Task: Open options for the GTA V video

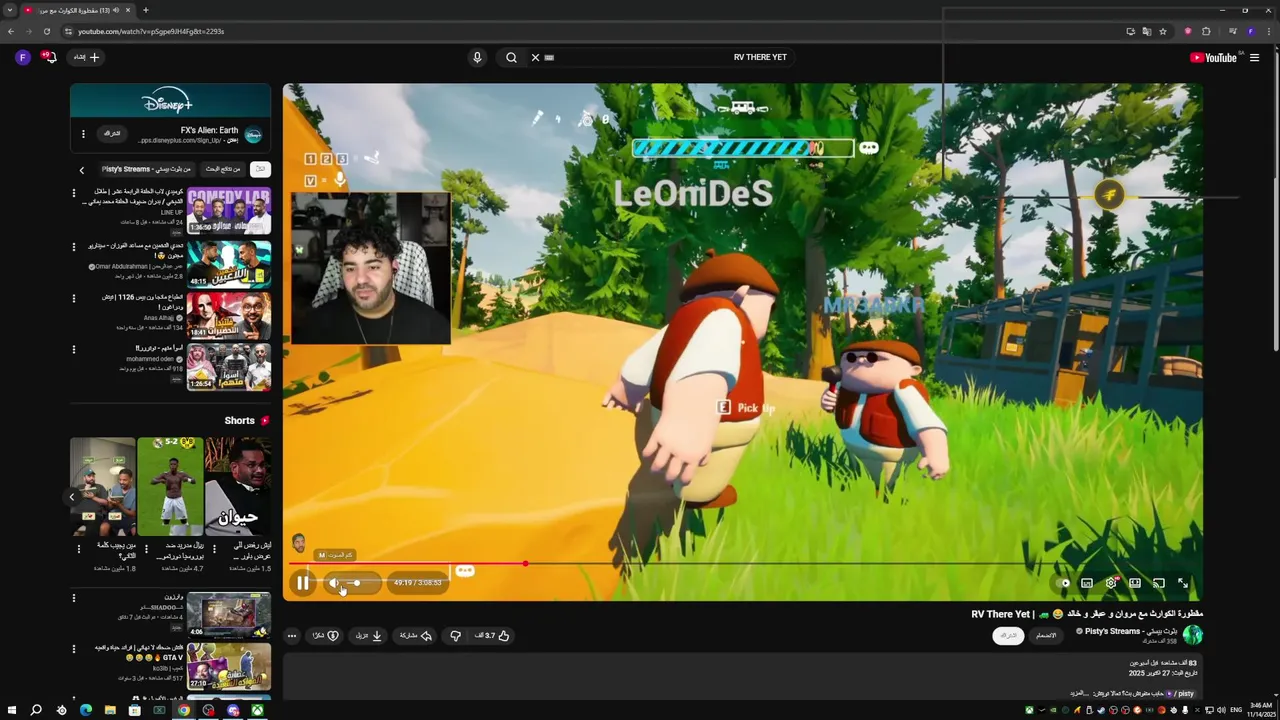Action: 73,650
